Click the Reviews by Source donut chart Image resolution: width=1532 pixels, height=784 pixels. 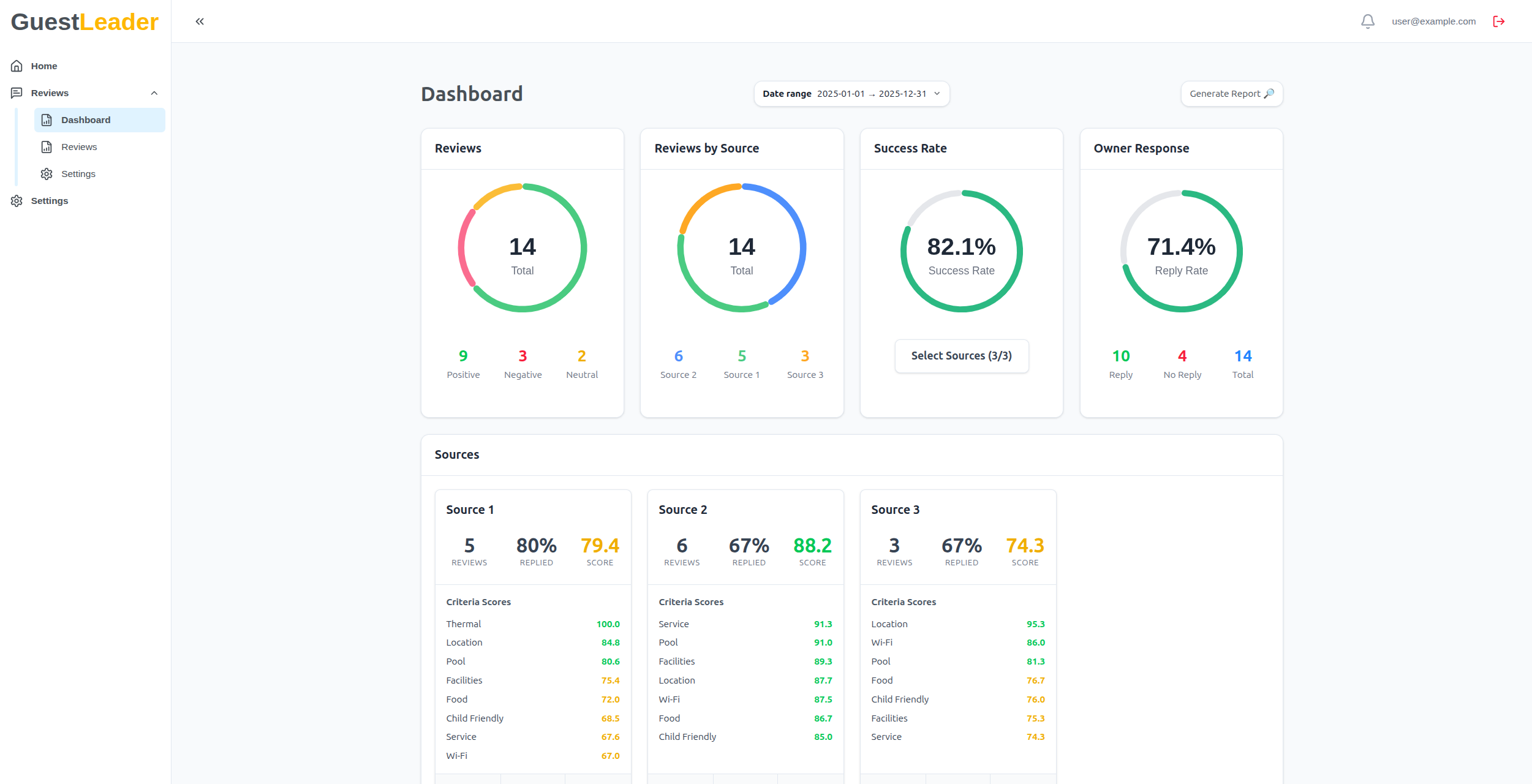742,248
